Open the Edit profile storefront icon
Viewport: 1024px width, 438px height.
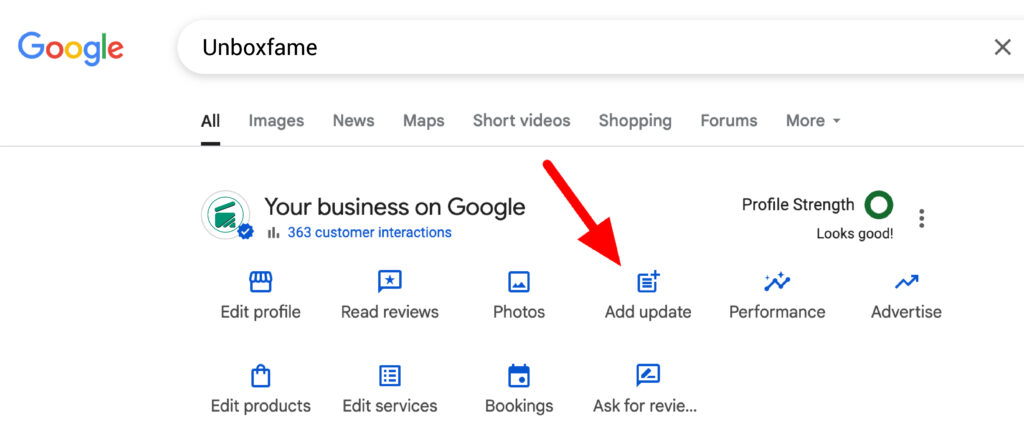[261, 282]
